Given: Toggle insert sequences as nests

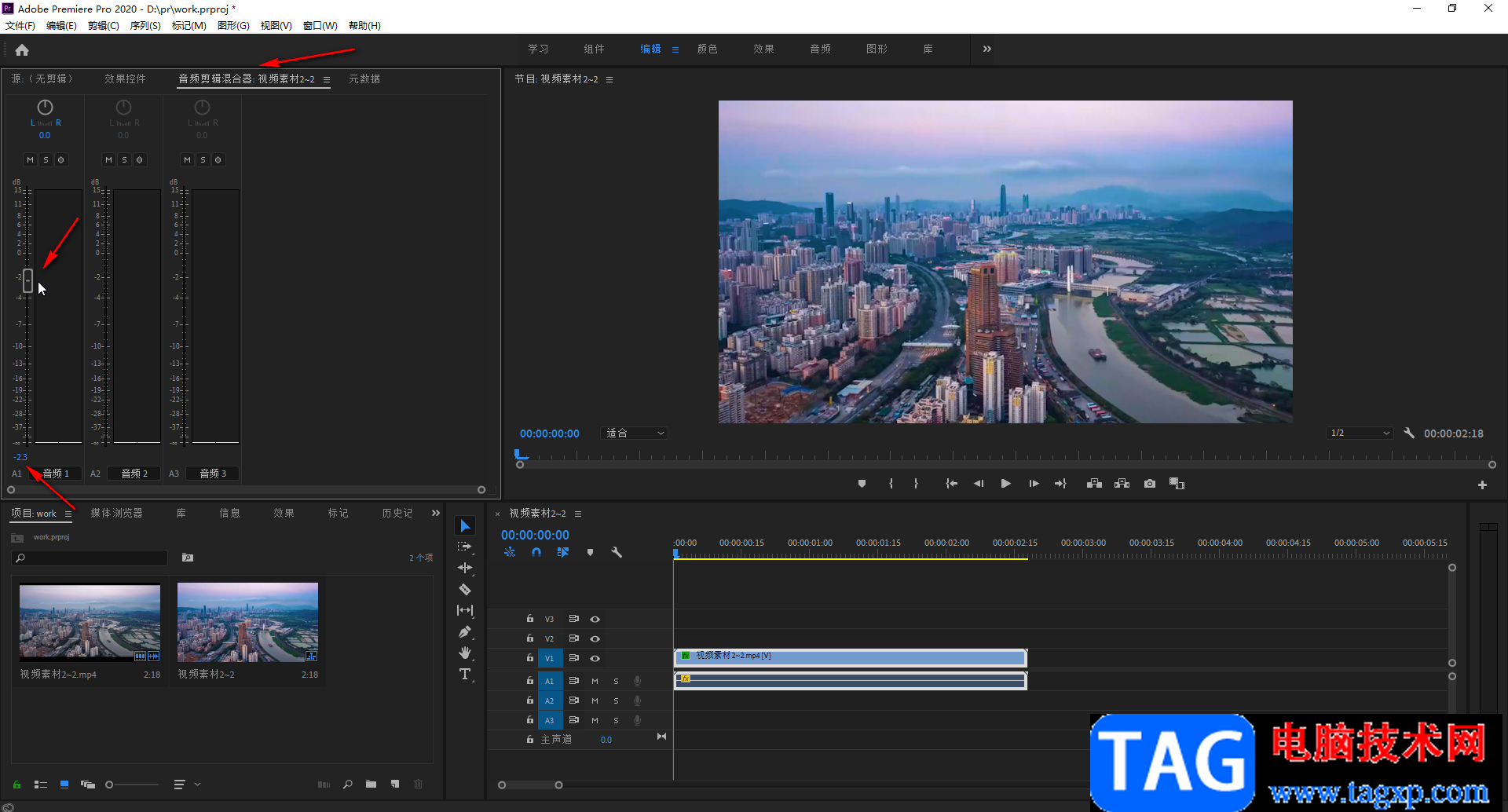Looking at the screenshot, I should 510,552.
